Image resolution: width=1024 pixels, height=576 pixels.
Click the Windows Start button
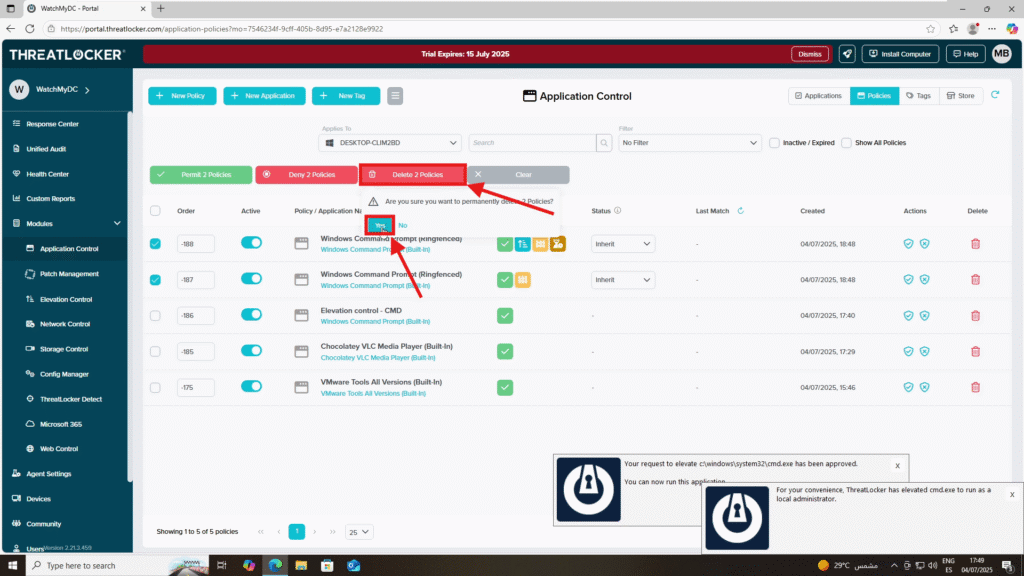pyautogui.click(x=12, y=566)
